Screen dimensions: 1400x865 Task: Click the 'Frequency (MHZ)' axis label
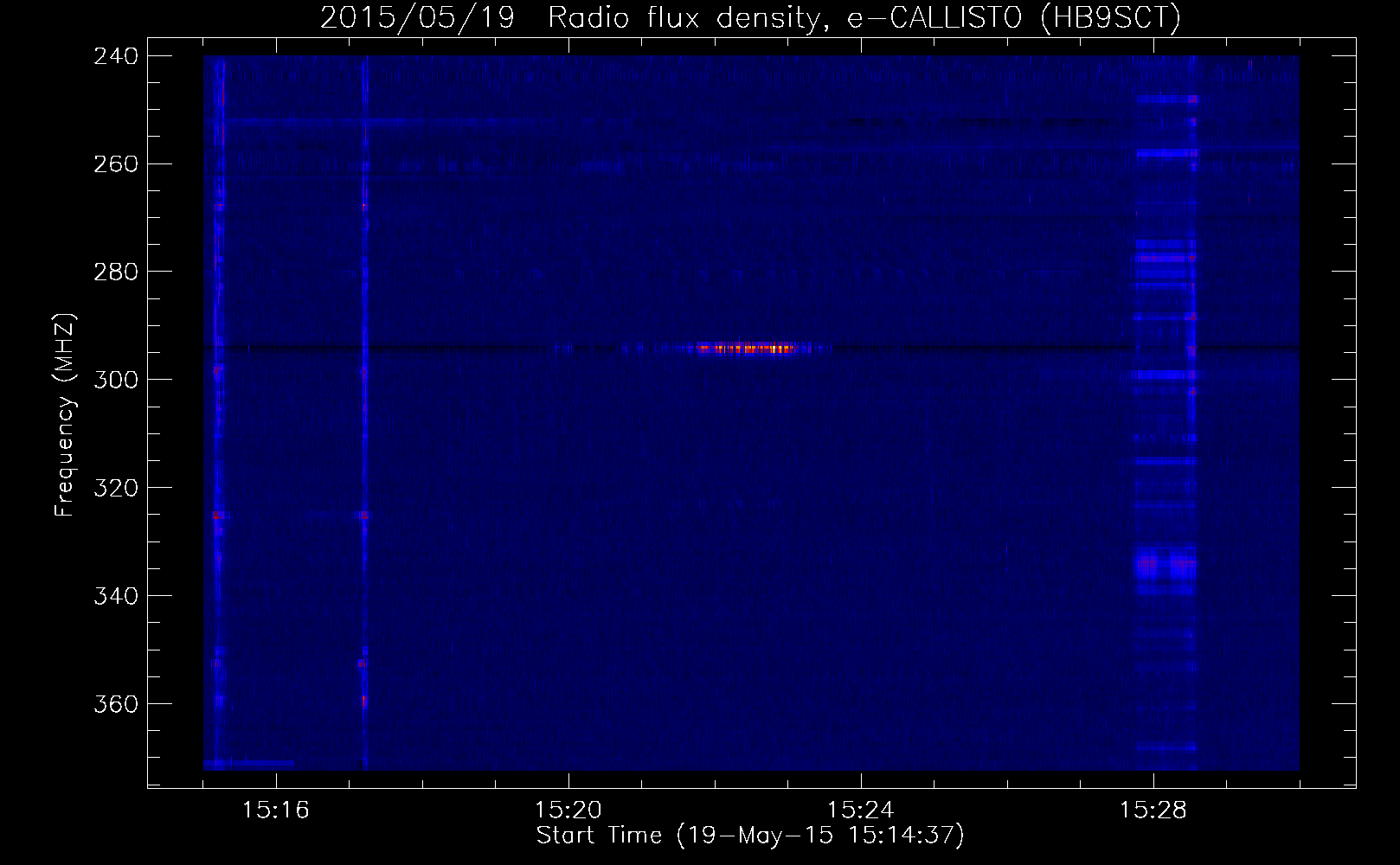coord(66,414)
